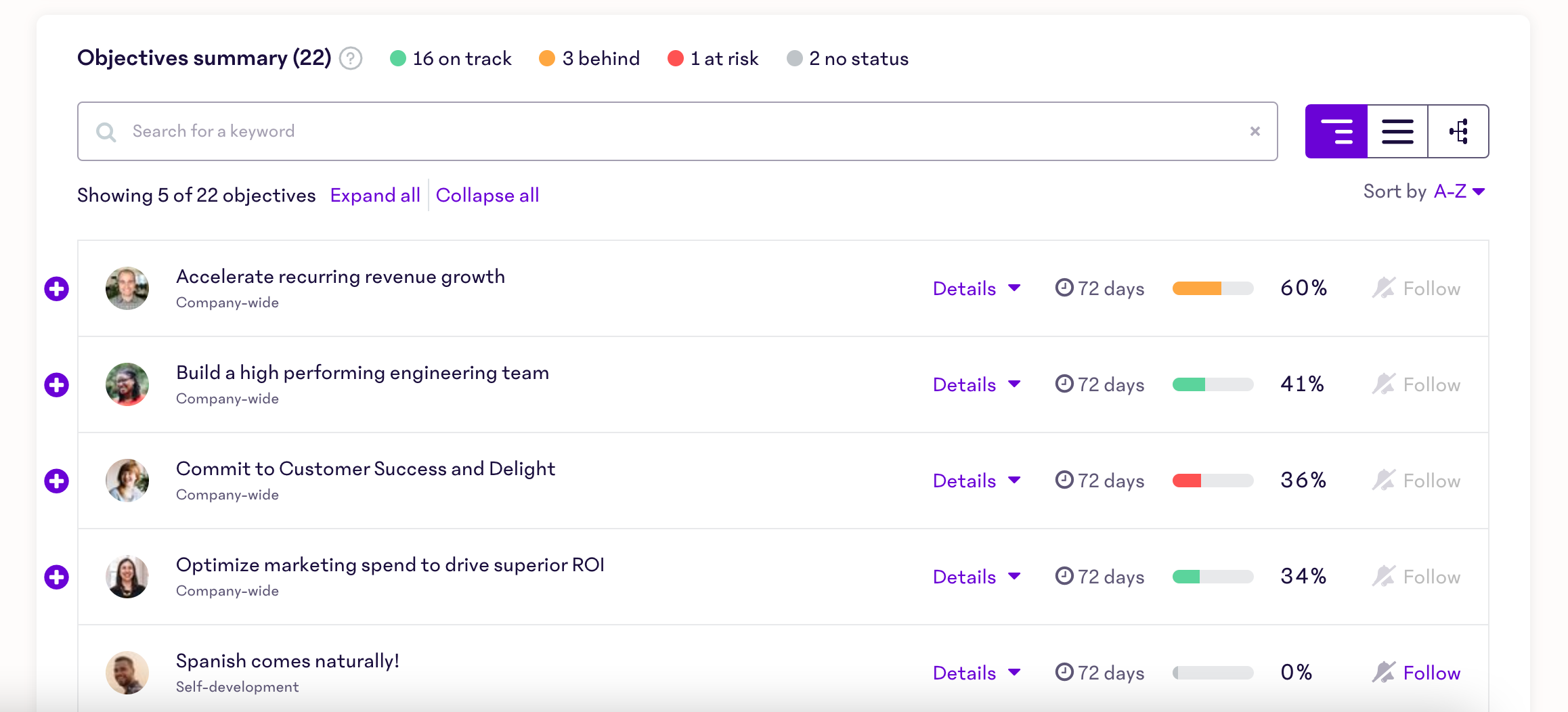This screenshot has height=712, width=1568.
Task: Open the Sort by A-Z dropdown
Action: (x=1458, y=192)
